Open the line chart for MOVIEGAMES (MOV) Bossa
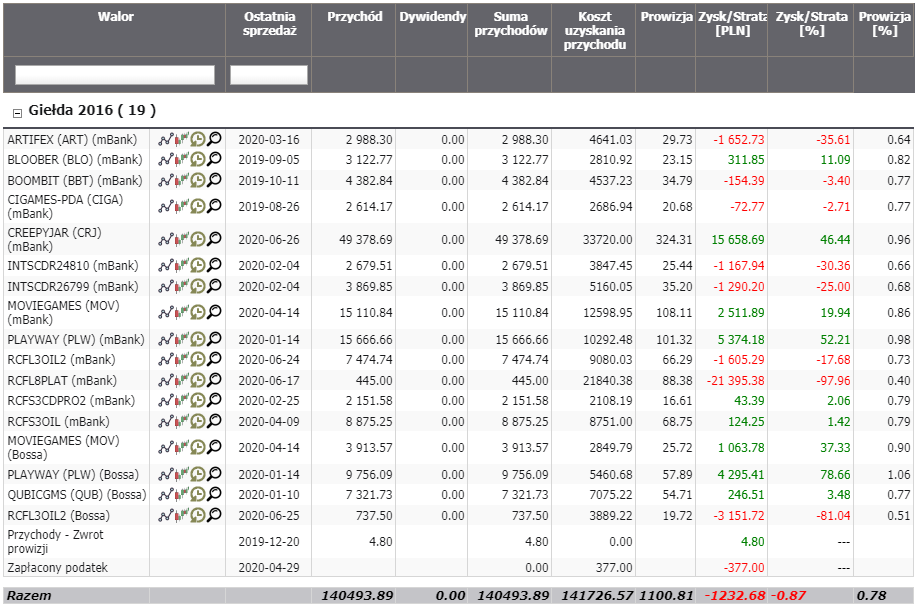The width and height of the screenshot is (918, 608). (166, 447)
